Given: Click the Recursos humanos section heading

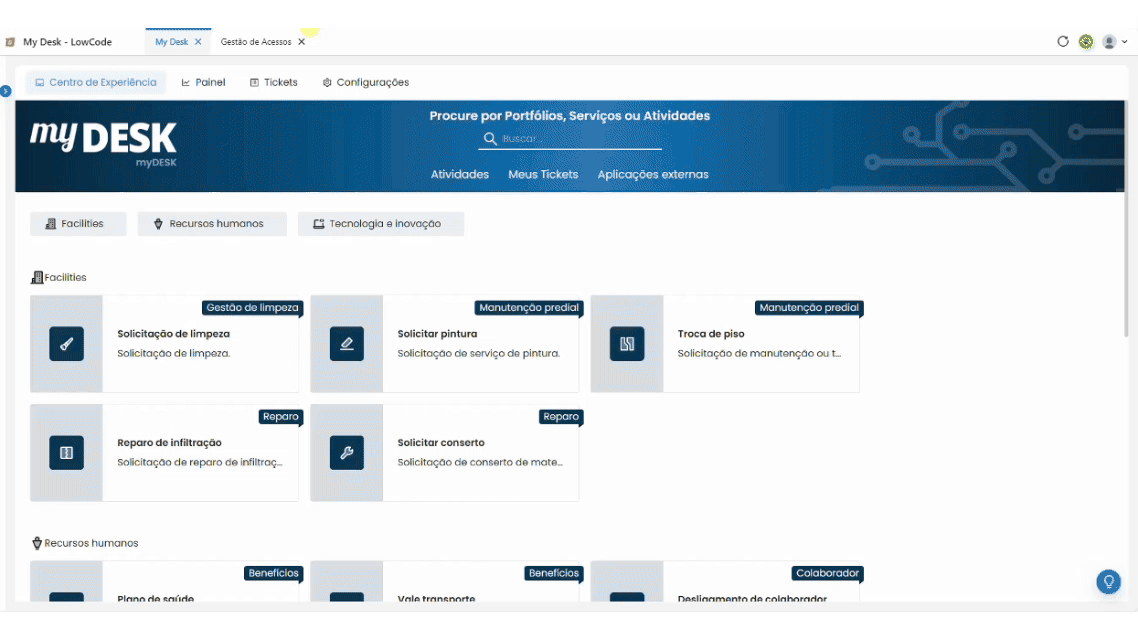Looking at the screenshot, I should click(x=85, y=543).
